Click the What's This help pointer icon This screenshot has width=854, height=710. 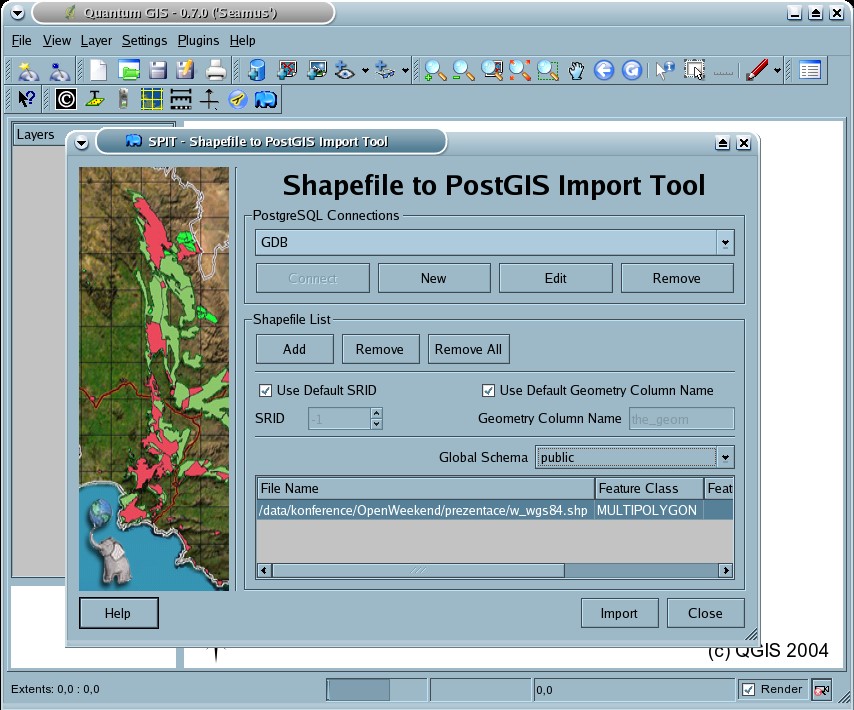coord(27,99)
